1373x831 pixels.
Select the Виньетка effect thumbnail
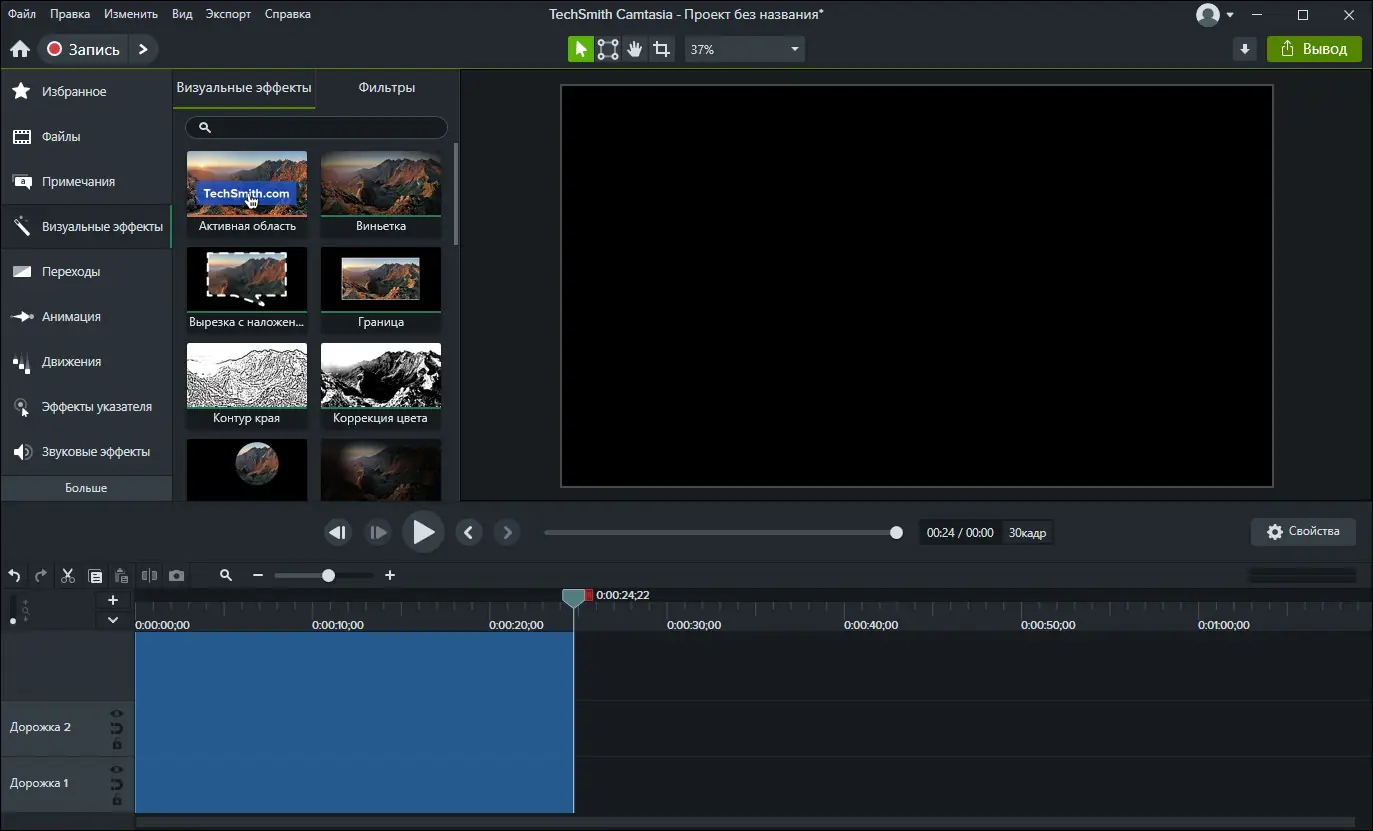point(380,184)
